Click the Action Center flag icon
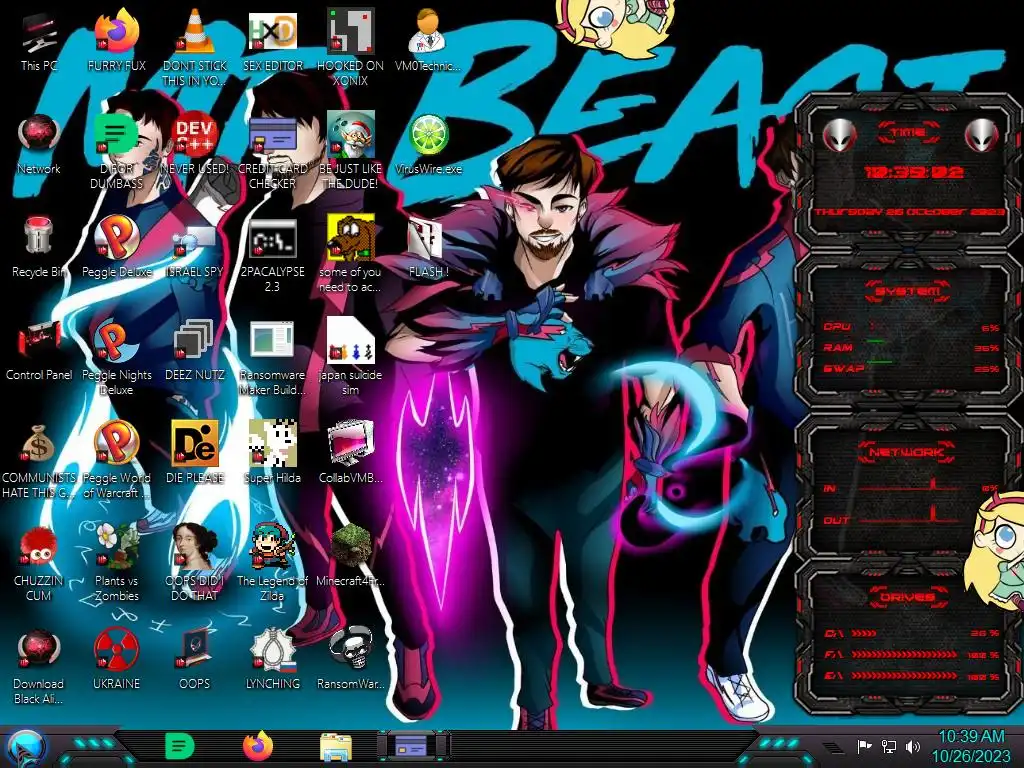The image size is (1024, 768). point(865,746)
